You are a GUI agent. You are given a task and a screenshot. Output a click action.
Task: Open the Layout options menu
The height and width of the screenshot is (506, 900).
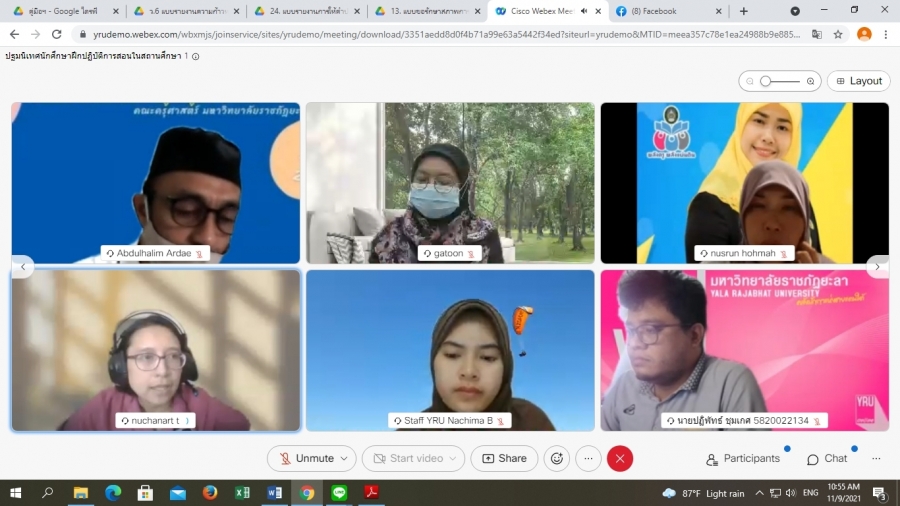[858, 81]
